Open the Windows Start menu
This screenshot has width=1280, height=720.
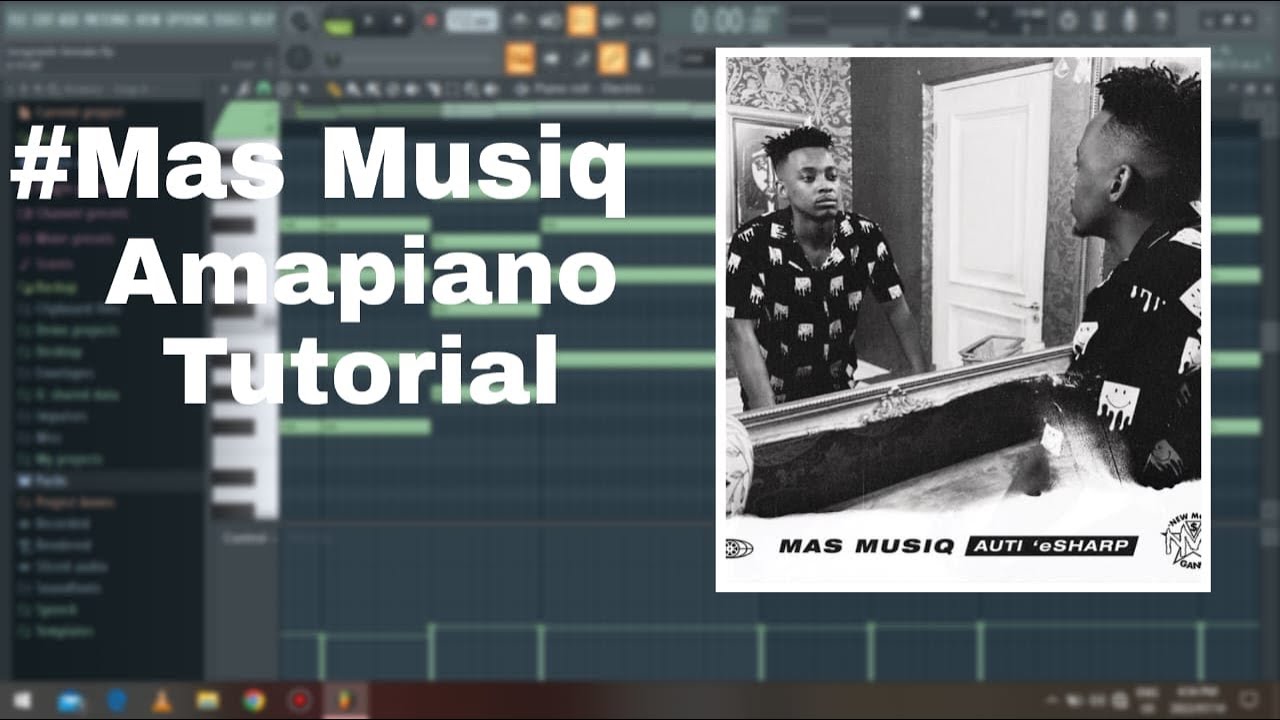(x=21, y=700)
